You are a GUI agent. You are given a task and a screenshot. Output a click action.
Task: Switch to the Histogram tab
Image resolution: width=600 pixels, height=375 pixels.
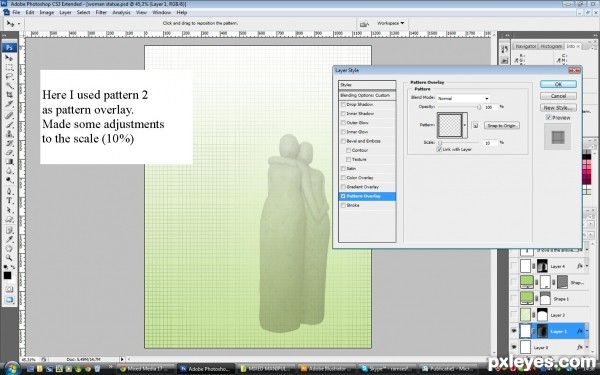click(x=551, y=46)
